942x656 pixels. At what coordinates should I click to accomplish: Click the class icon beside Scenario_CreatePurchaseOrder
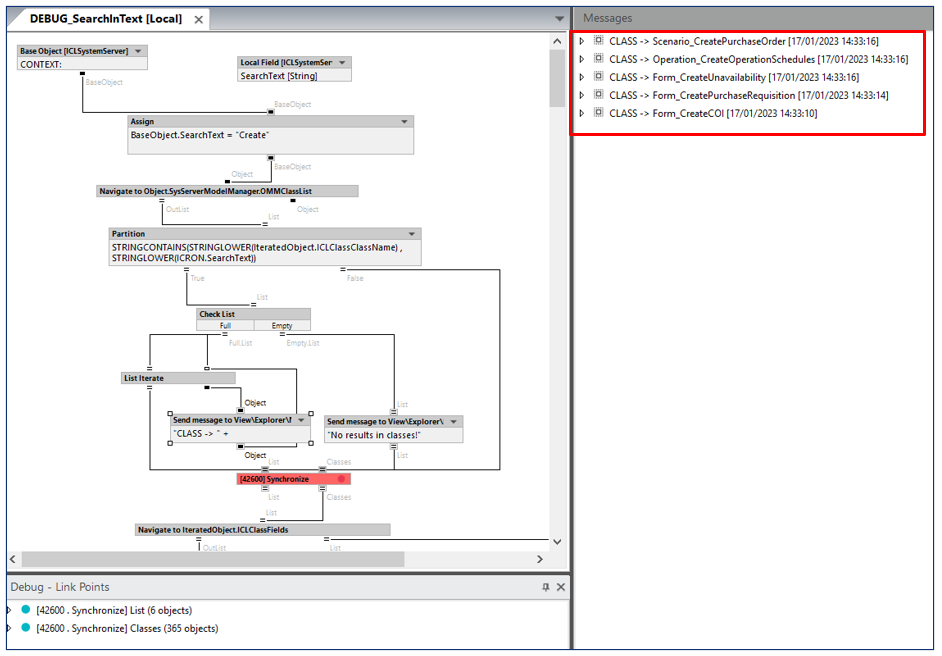(598, 40)
